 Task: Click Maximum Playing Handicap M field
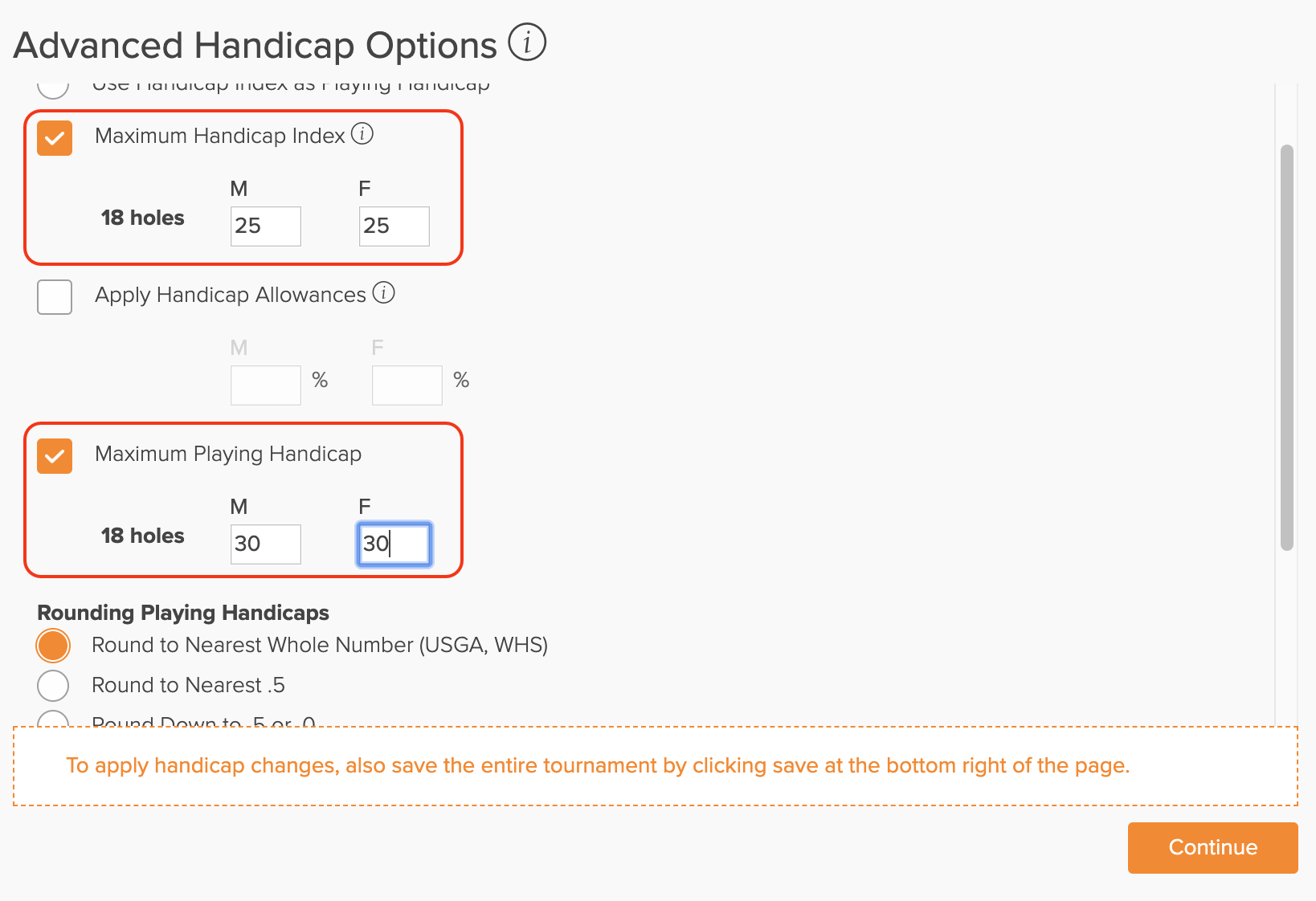pyautogui.click(x=266, y=544)
